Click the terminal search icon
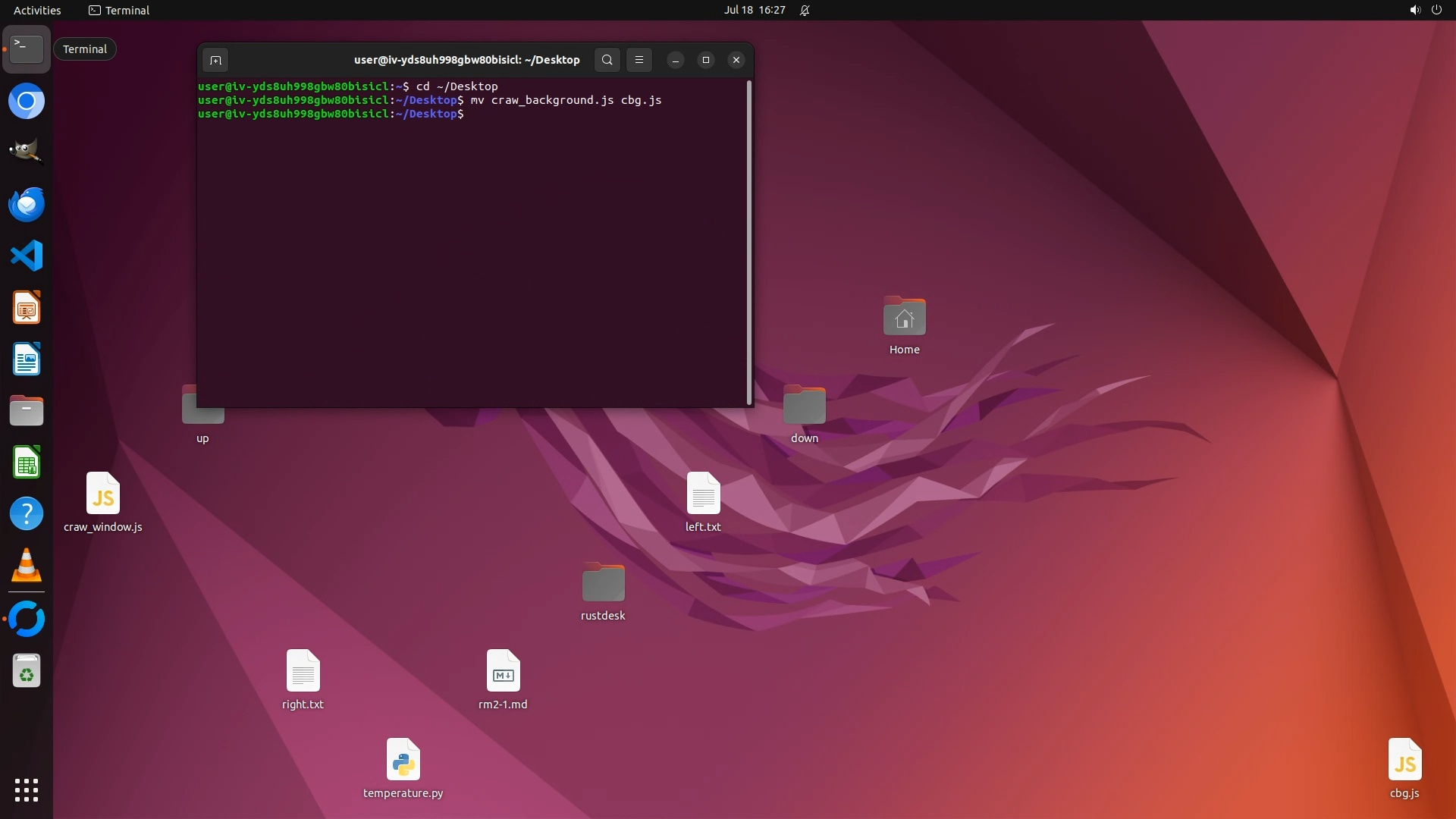The image size is (1456, 819). click(x=607, y=60)
